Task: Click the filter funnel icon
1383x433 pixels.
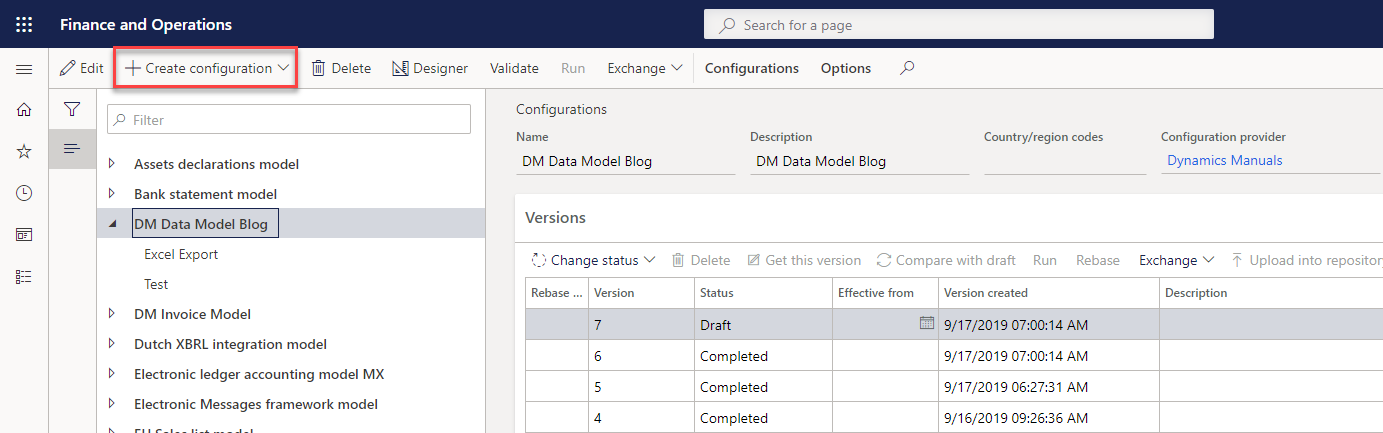Action: 72,109
